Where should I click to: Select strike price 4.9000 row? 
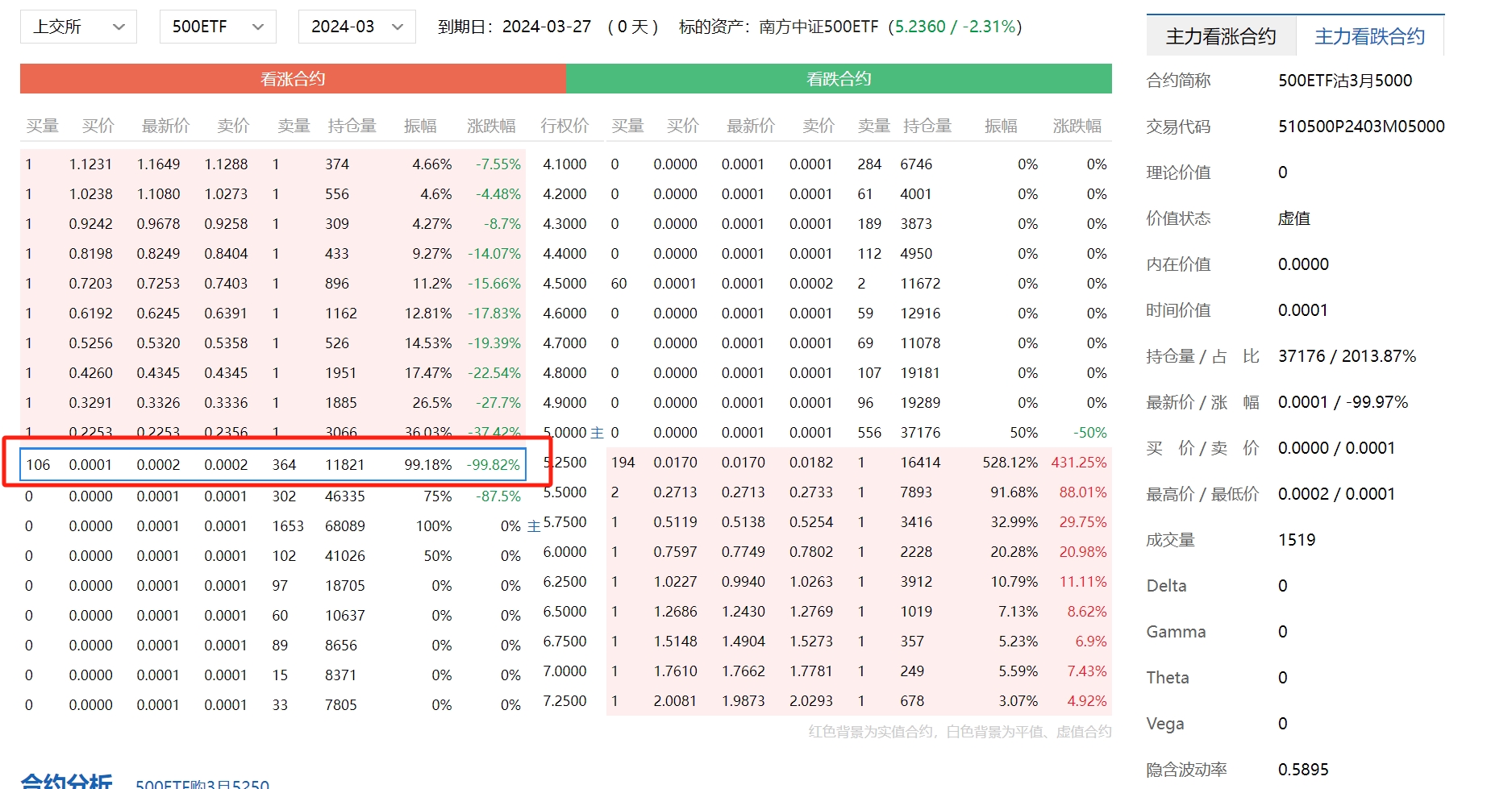tap(564, 403)
